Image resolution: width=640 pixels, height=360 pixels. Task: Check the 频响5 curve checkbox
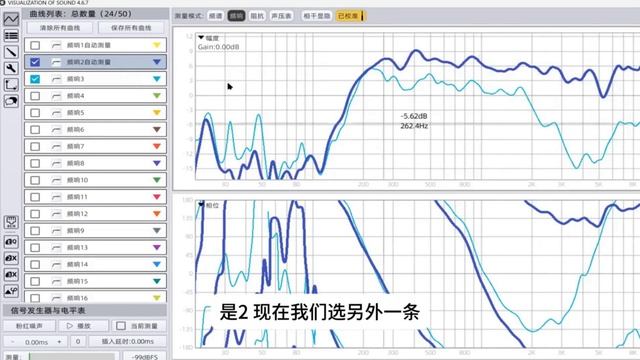35,113
